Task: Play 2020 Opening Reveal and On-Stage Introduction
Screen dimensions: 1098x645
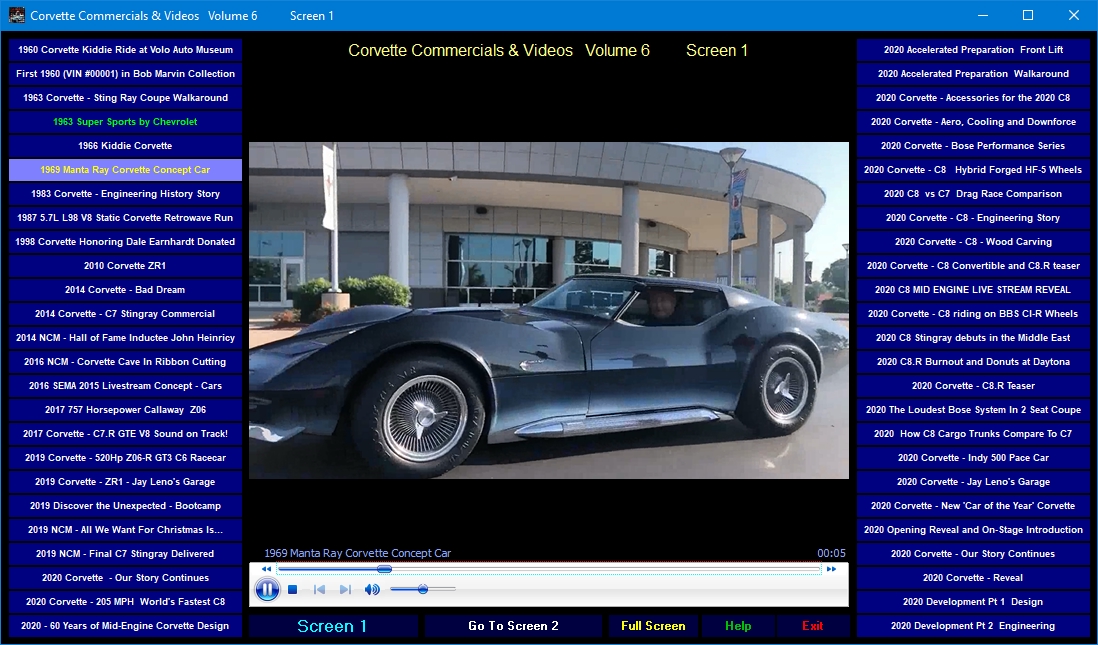Action: click(973, 529)
